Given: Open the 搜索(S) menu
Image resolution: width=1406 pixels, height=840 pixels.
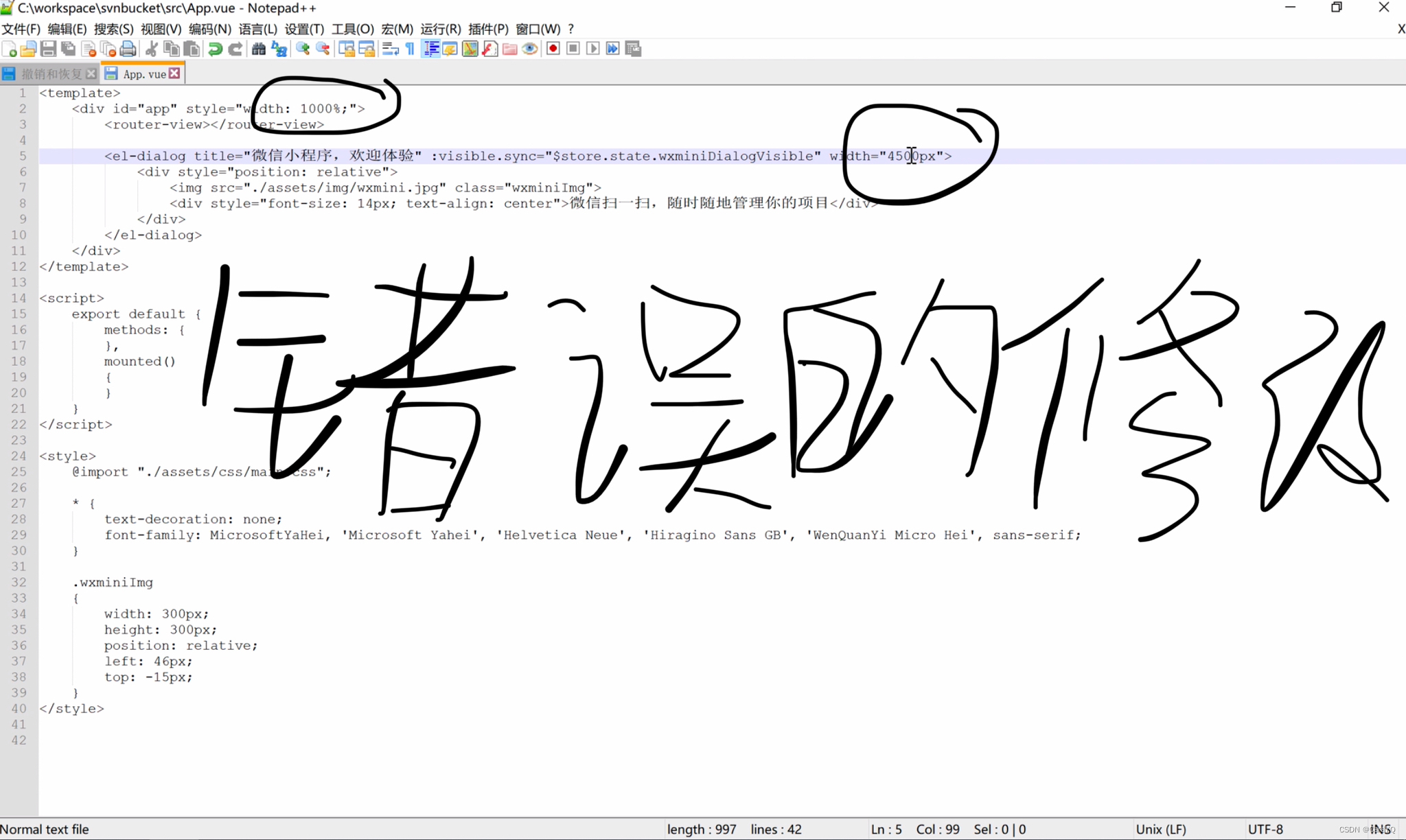Looking at the screenshot, I should click(114, 29).
